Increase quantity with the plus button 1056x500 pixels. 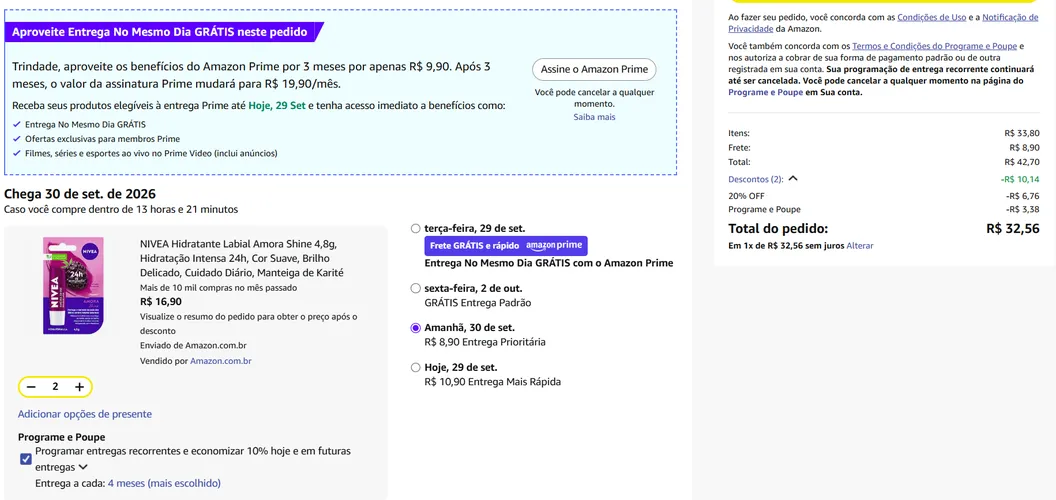79,387
